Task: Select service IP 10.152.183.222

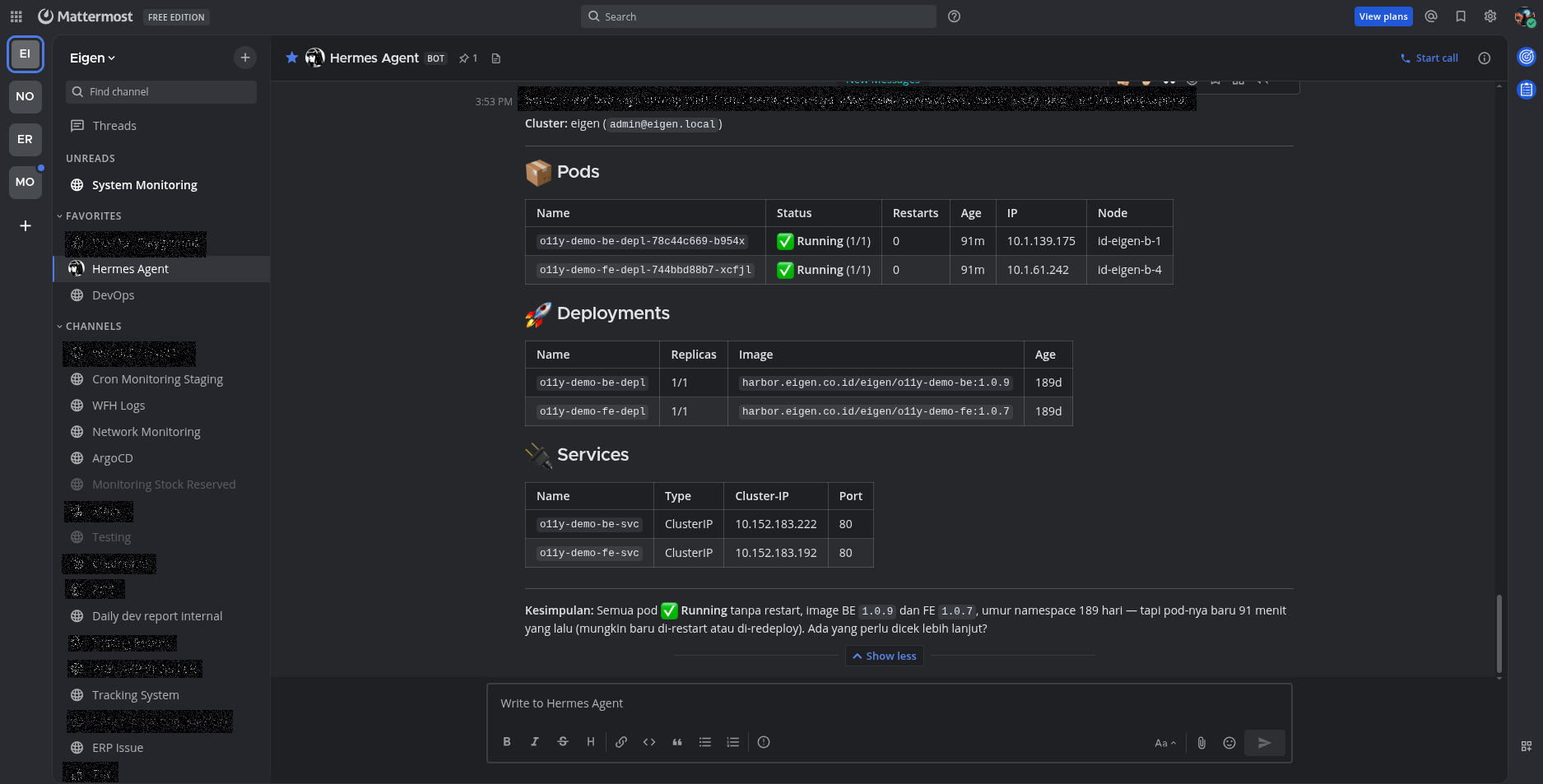Action: 776,524
